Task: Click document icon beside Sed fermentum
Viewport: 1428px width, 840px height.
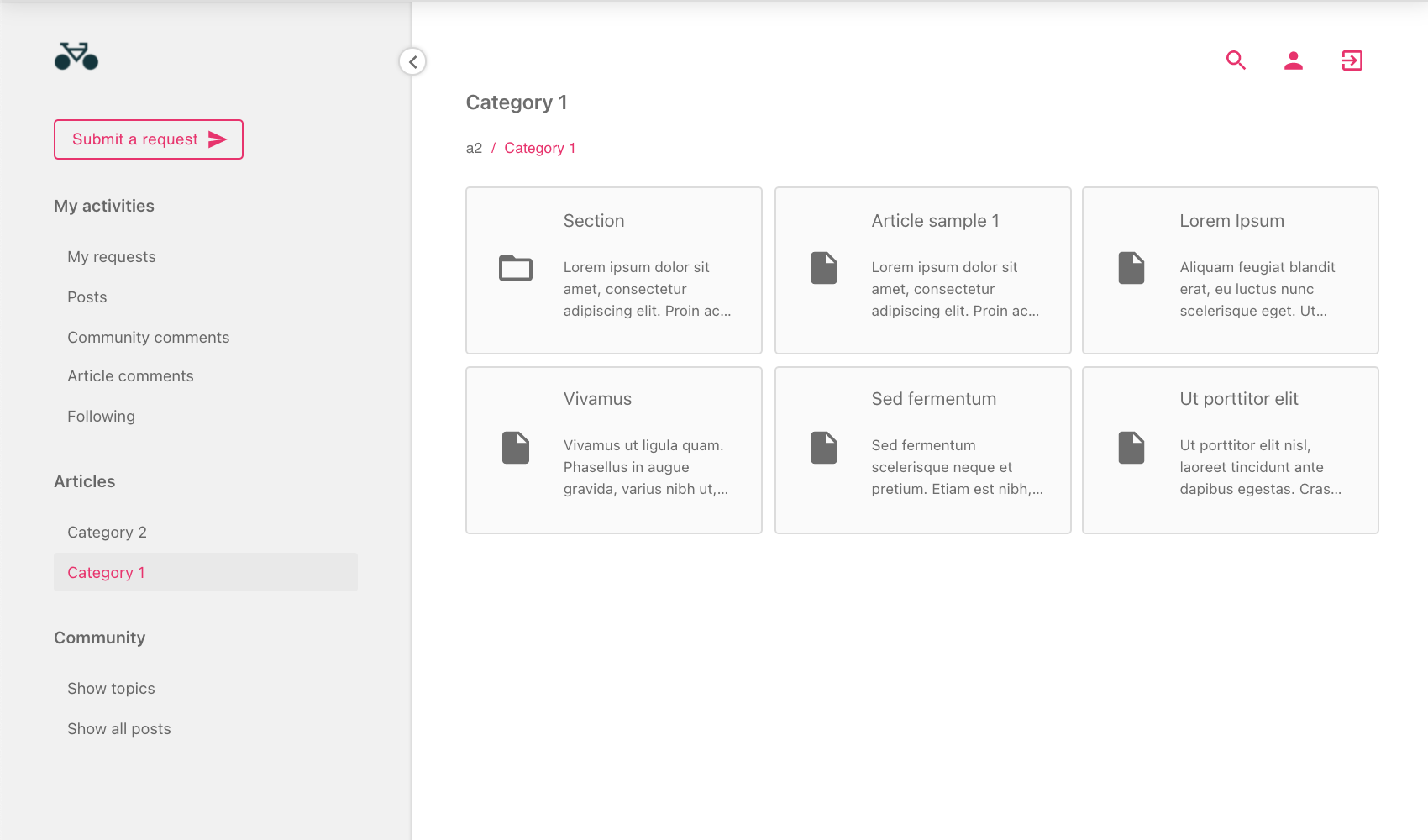Action: (824, 448)
